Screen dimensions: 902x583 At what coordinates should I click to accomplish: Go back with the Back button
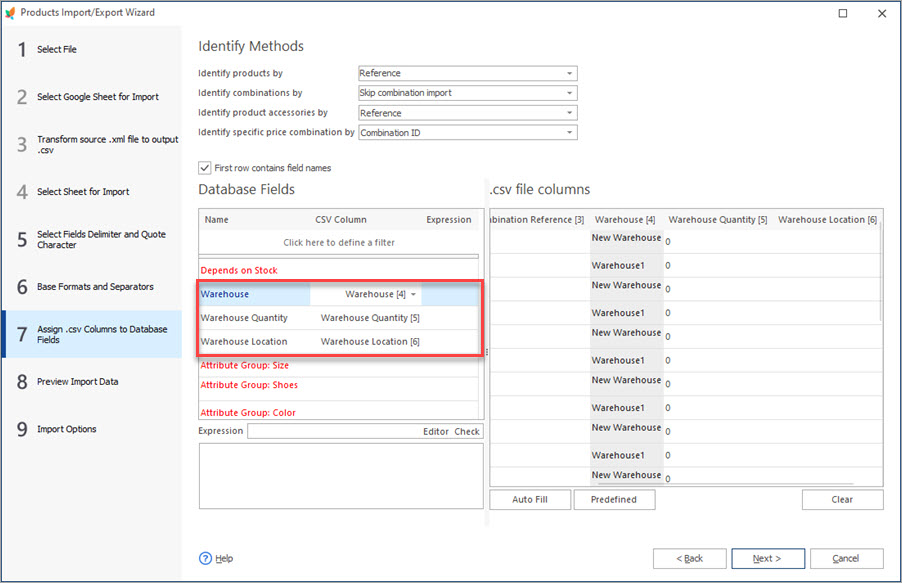(x=689, y=558)
